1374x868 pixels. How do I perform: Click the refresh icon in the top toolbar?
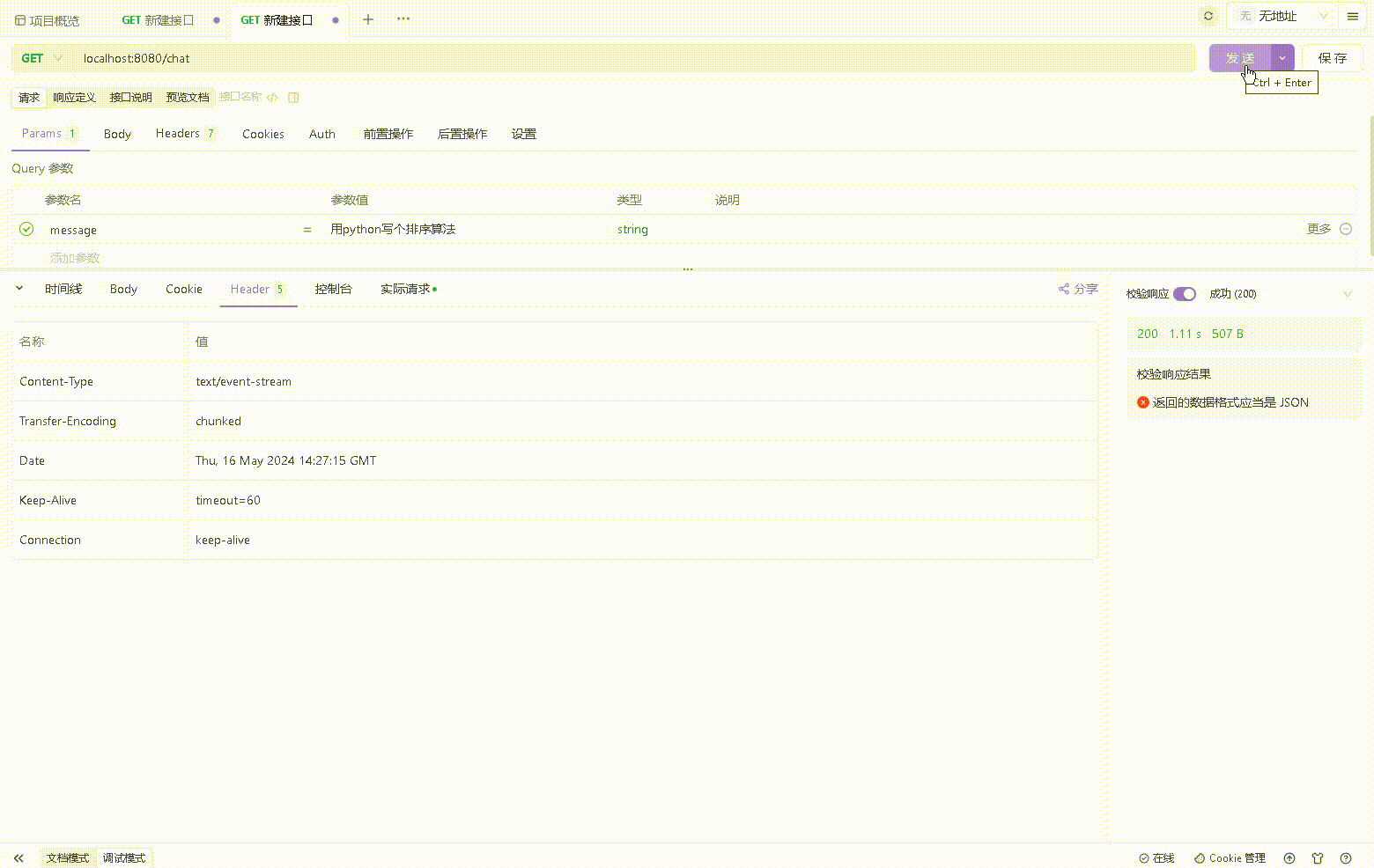[1207, 15]
